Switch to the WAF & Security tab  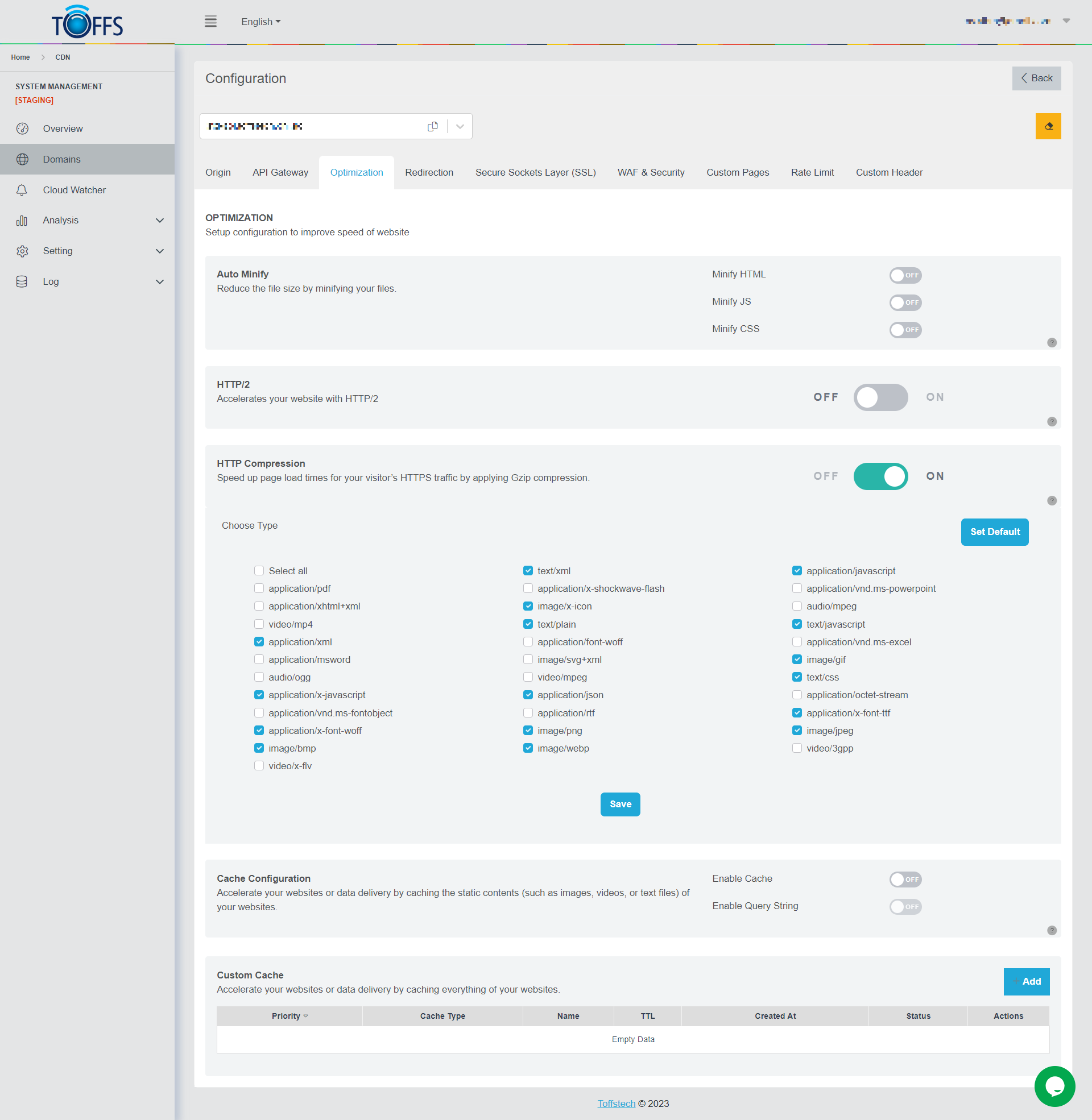click(x=651, y=172)
